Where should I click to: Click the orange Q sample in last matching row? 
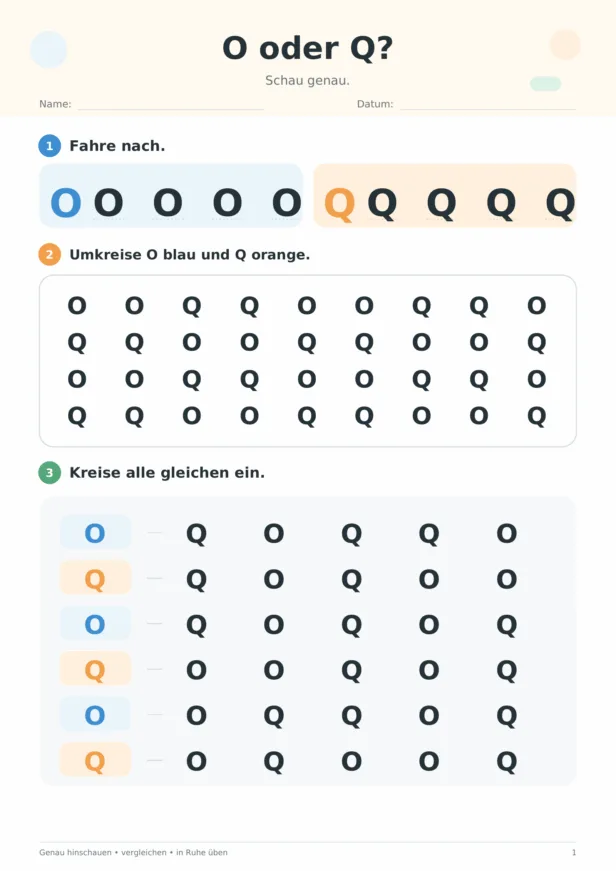95,761
